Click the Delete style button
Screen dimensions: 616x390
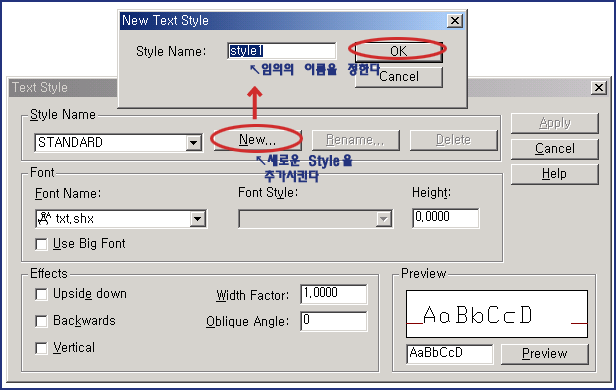(x=453, y=140)
